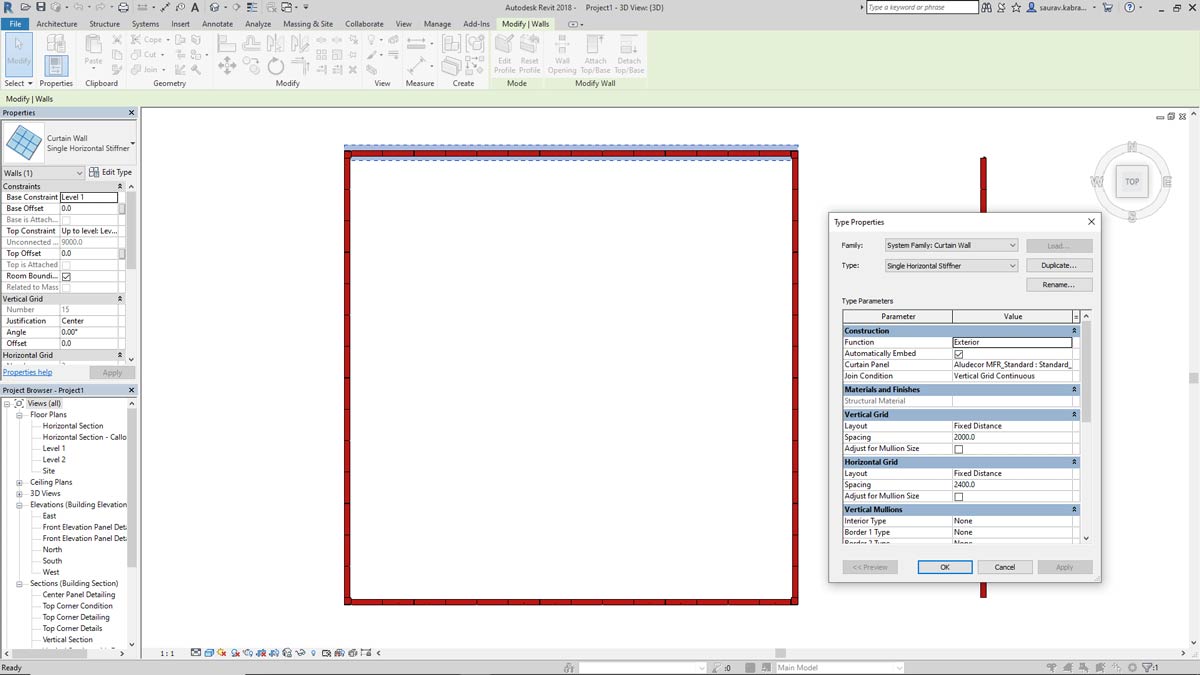The width and height of the screenshot is (1200, 675).
Task: Open the type selector dropdown for Curtain Wall
Action: click(x=132, y=144)
